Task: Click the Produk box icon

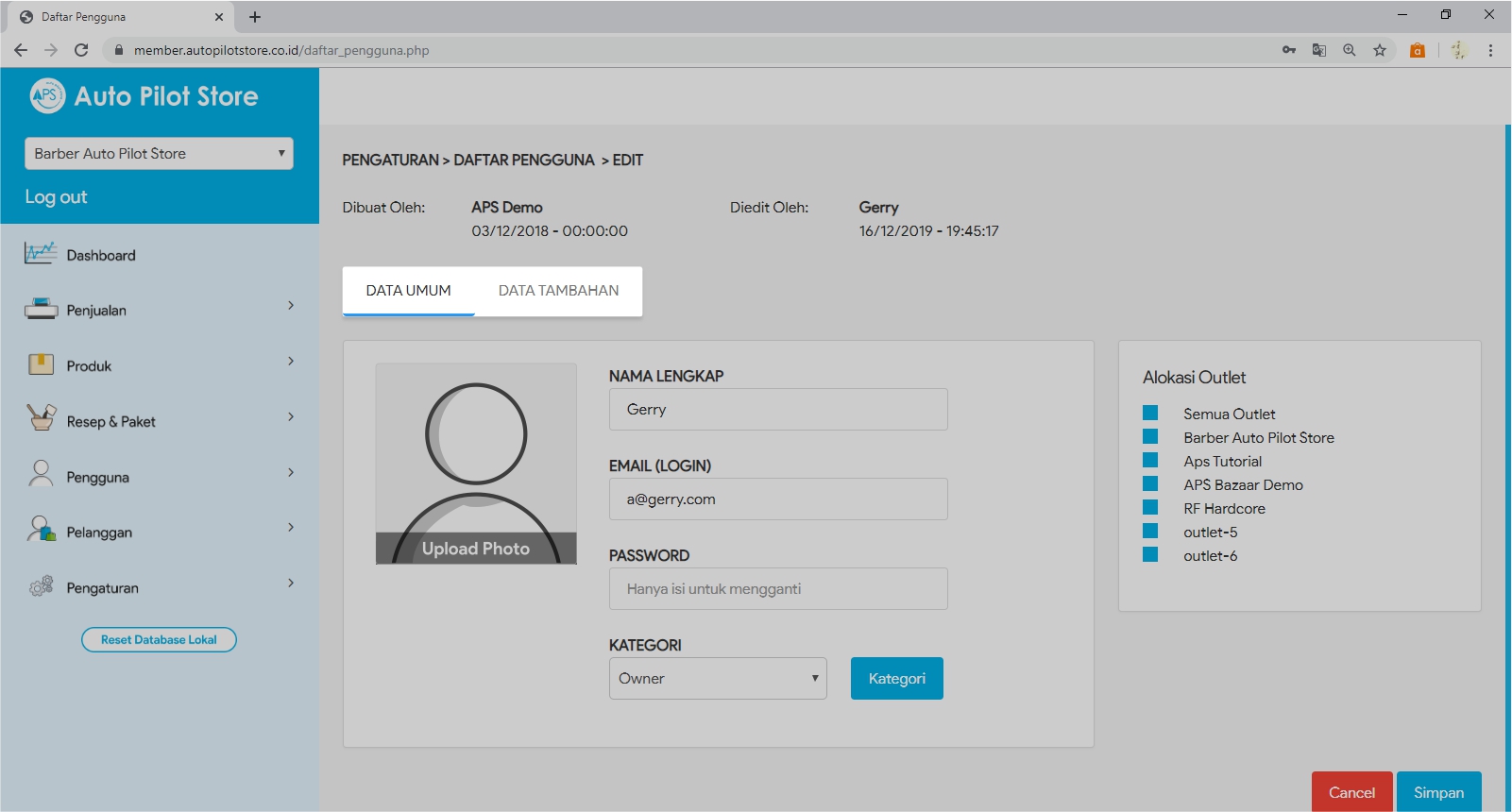Action: (41, 364)
